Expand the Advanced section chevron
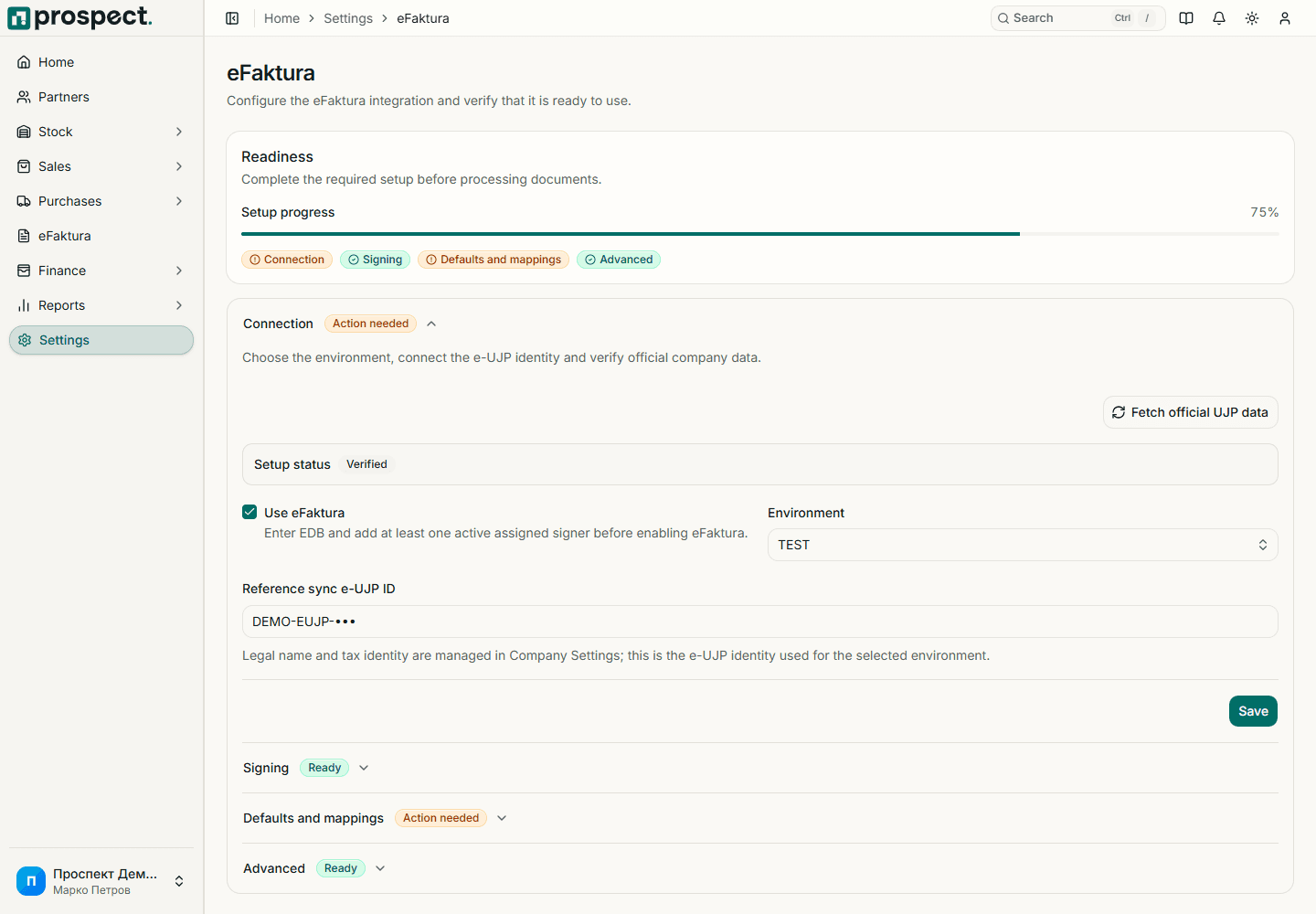 point(380,868)
